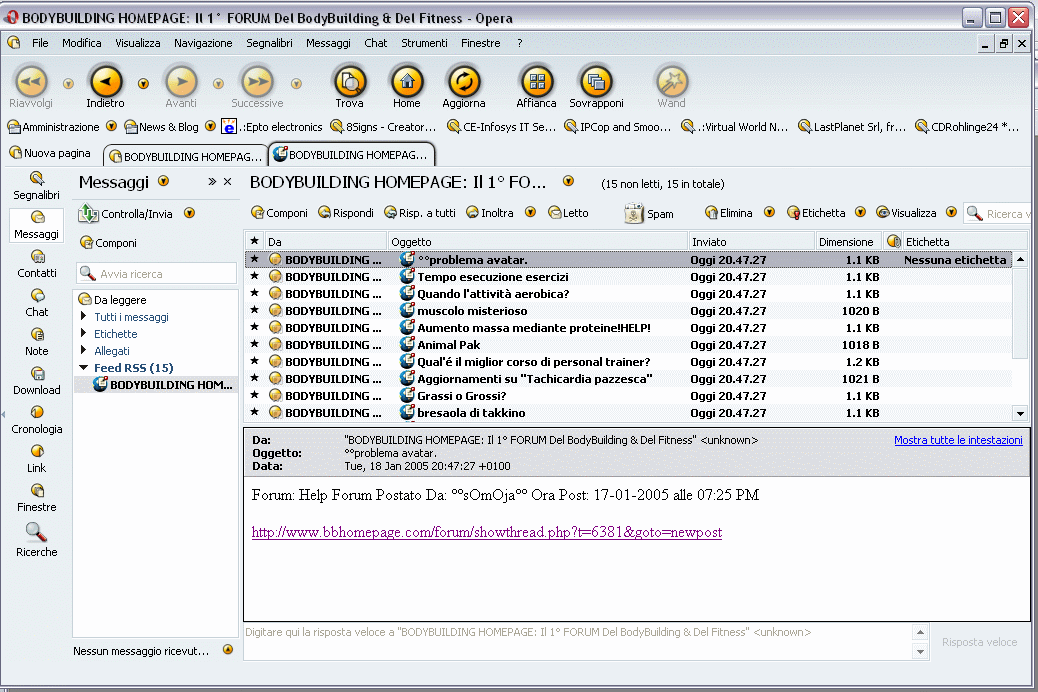
Task: Click the Sovrapponi cascade windows icon
Action: click(596, 82)
